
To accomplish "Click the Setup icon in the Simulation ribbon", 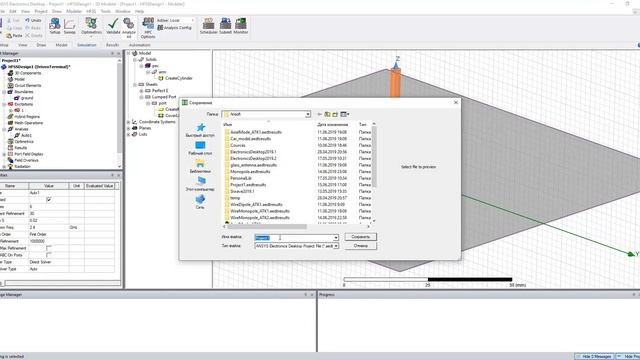I will [55, 26].
